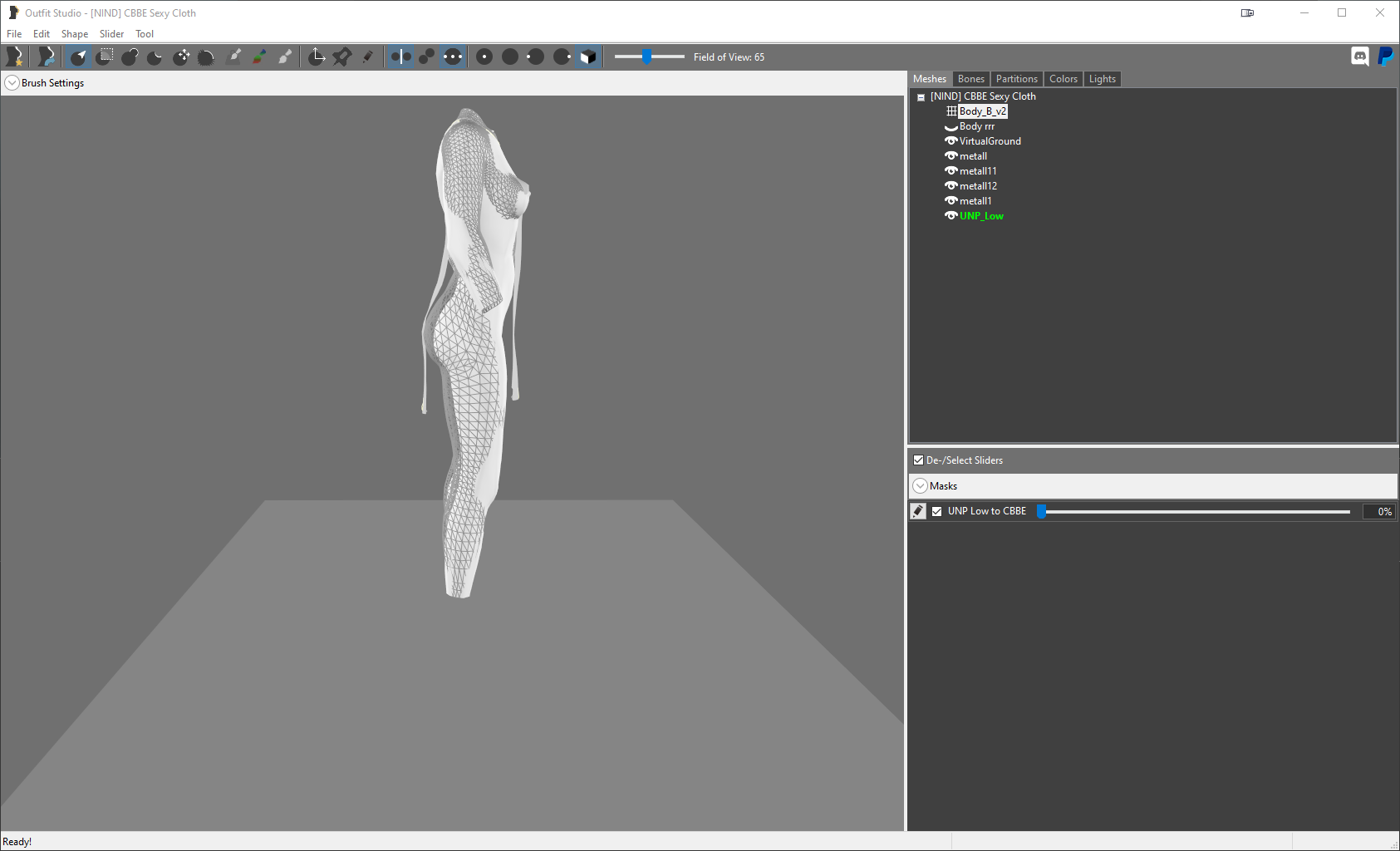1400x851 pixels.
Task: Pick the plain circle brush preset
Action: pyautogui.click(x=510, y=57)
